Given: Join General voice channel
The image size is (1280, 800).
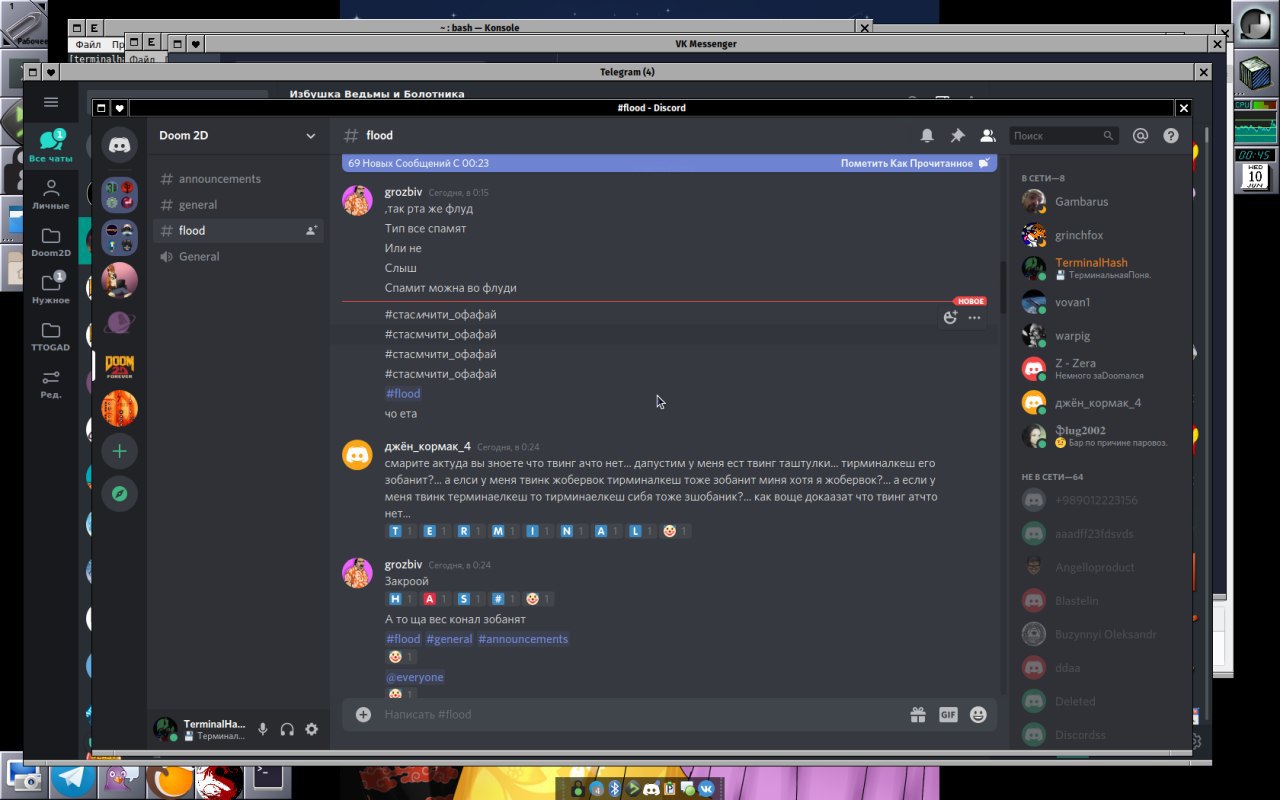Looking at the screenshot, I should coord(238,257).
